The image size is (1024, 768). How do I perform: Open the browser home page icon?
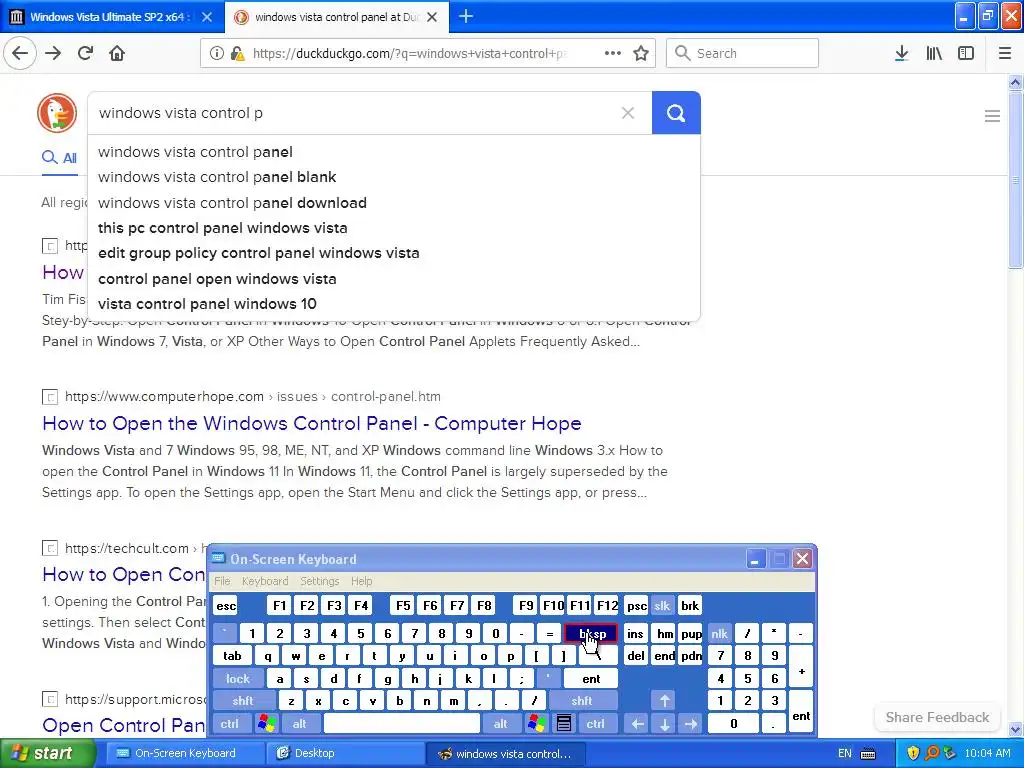tap(117, 53)
